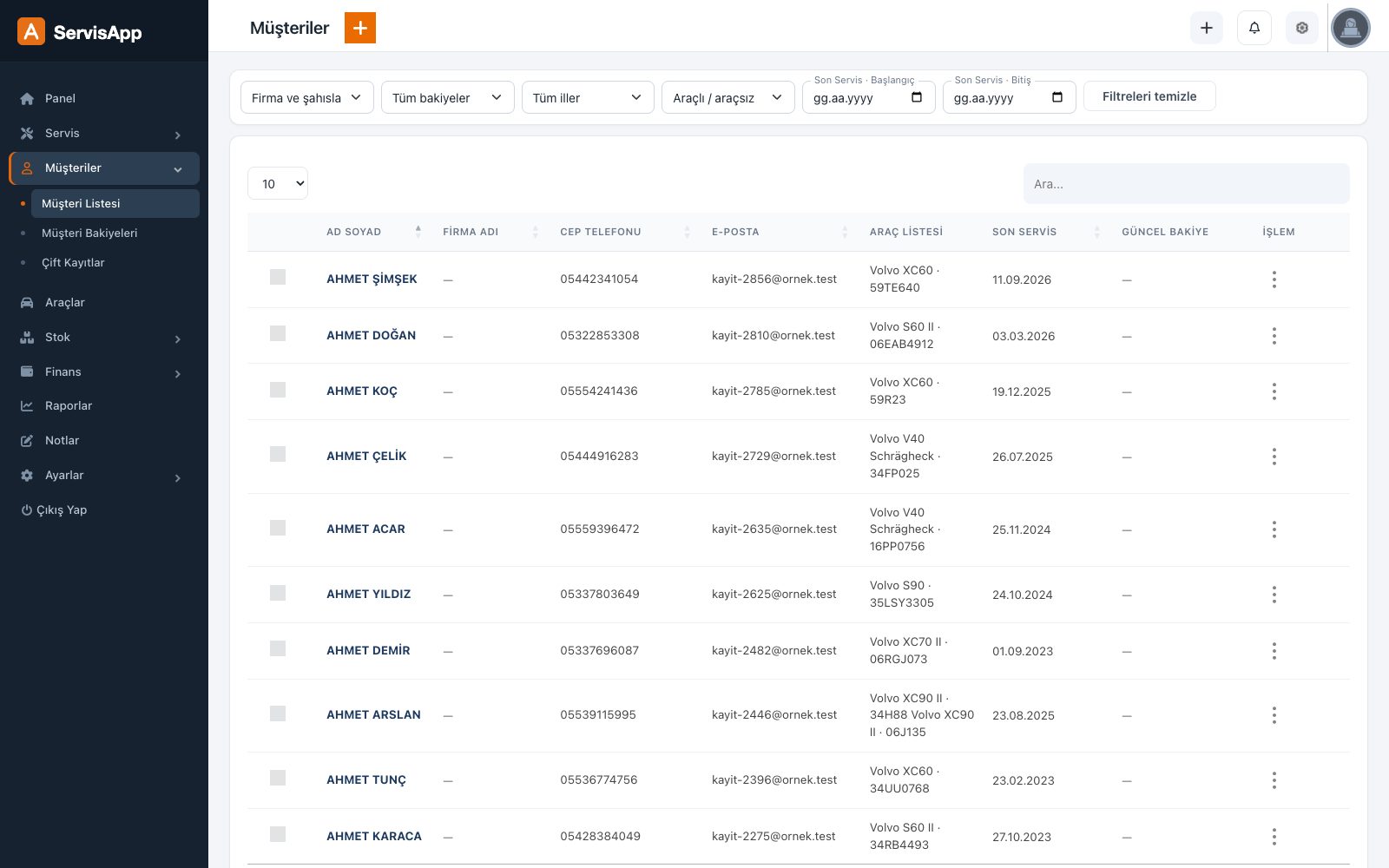
Task: Open row actions for AHMET ŞİMŞEK
Action: coord(1274,279)
